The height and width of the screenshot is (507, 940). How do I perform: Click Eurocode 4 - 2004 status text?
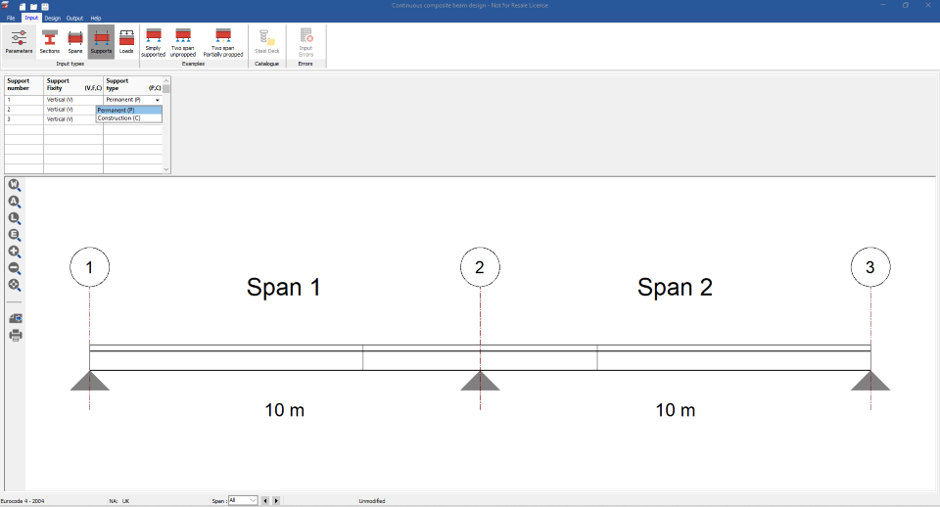pyautogui.click(x=23, y=501)
